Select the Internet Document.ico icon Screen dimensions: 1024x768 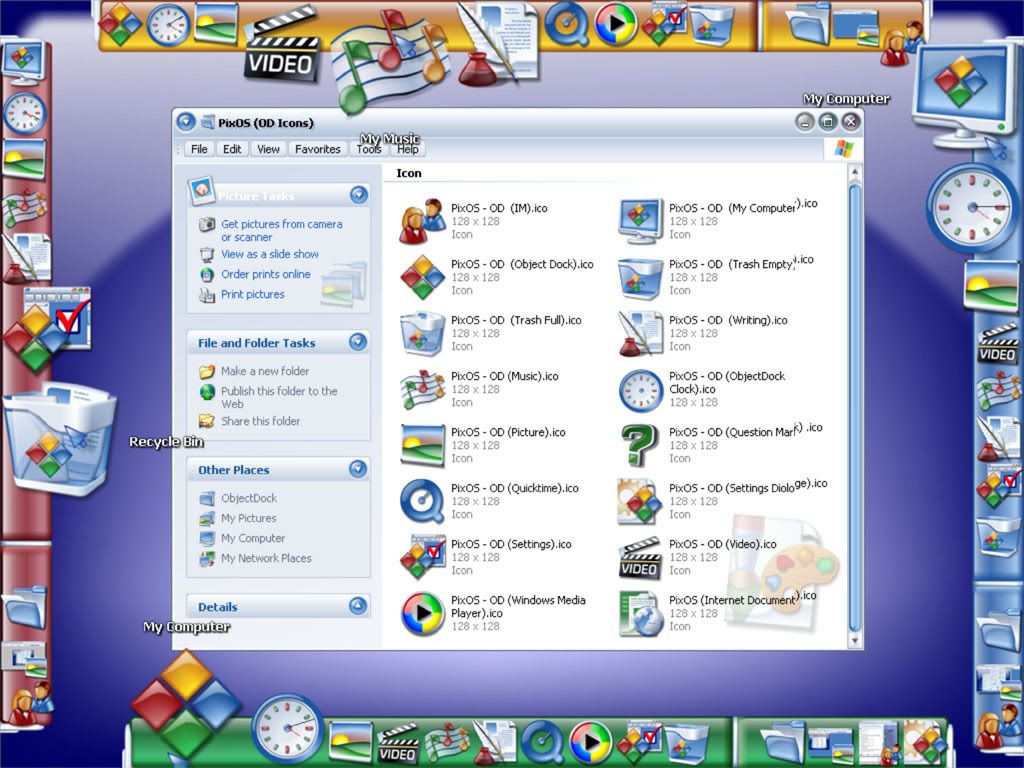coord(641,614)
